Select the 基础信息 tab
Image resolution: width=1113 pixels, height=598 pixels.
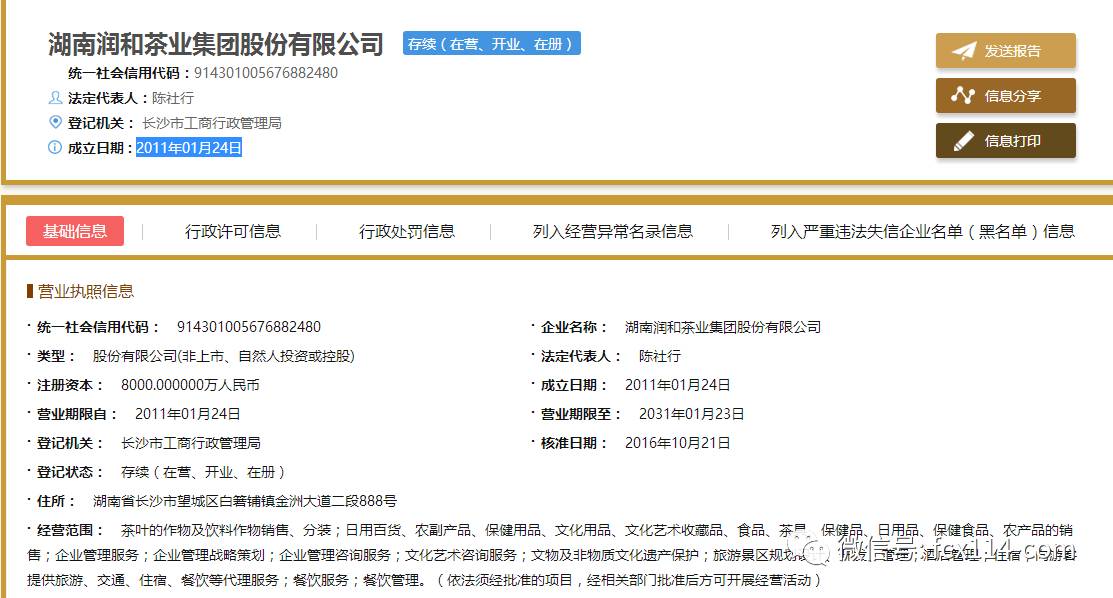75,231
